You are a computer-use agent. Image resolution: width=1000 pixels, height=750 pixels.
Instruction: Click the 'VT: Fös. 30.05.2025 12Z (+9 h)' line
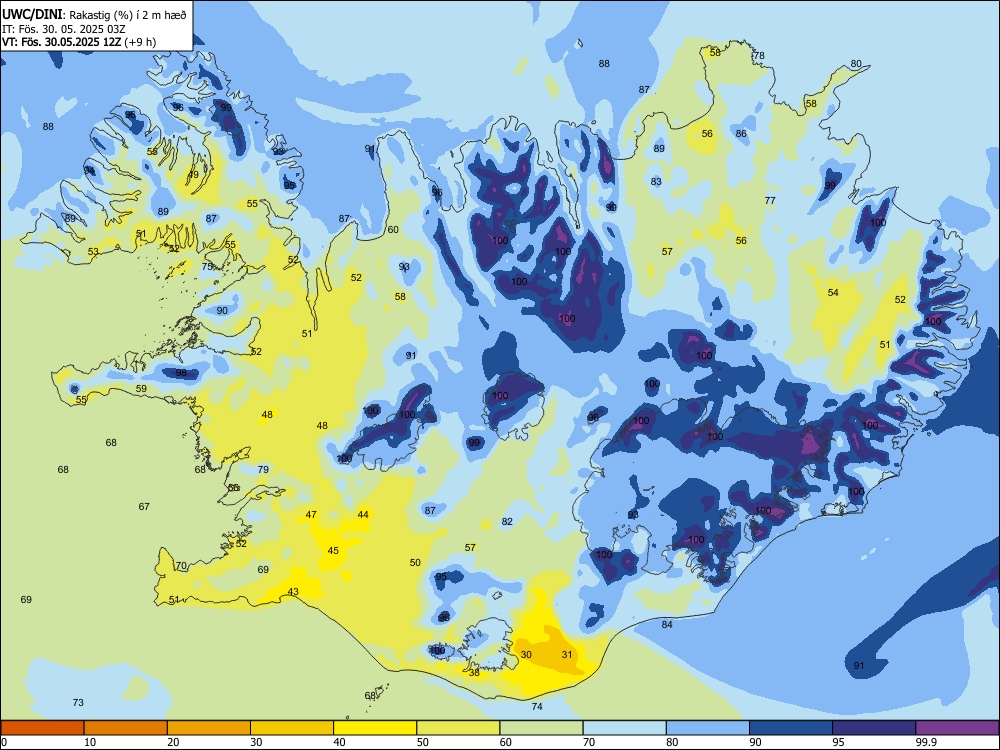point(78,42)
